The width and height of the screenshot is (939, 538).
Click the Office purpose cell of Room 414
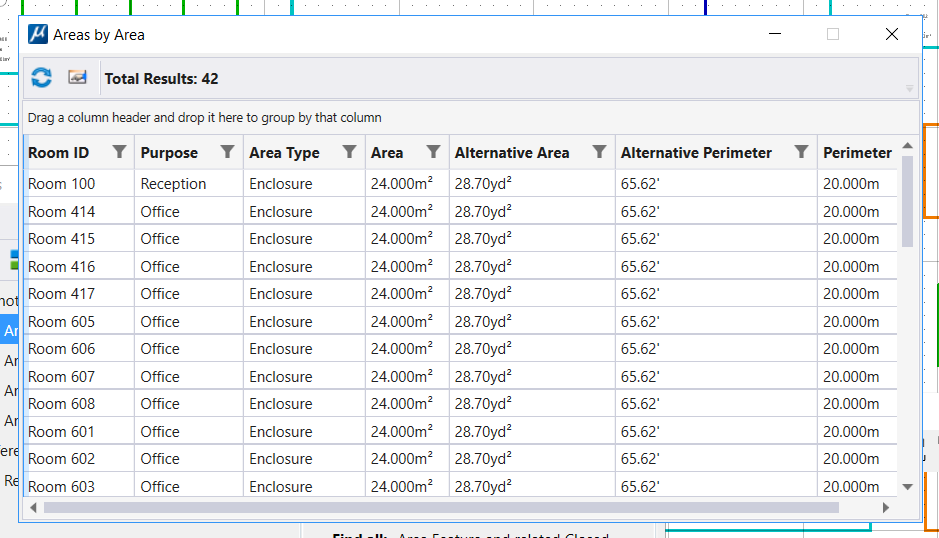[x=189, y=211]
